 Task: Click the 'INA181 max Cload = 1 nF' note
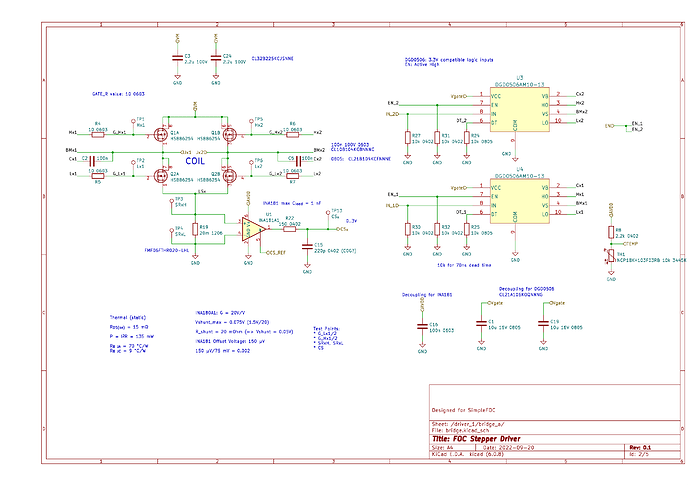click(x=292, y=203)
